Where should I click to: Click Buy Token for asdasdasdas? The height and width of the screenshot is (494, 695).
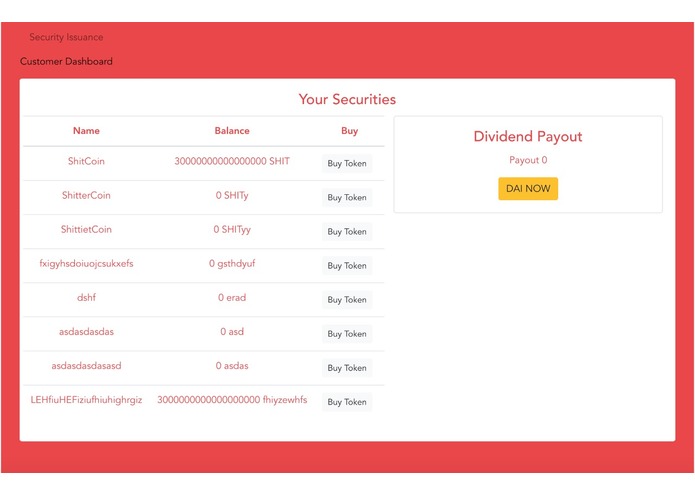tap(347, 334)
